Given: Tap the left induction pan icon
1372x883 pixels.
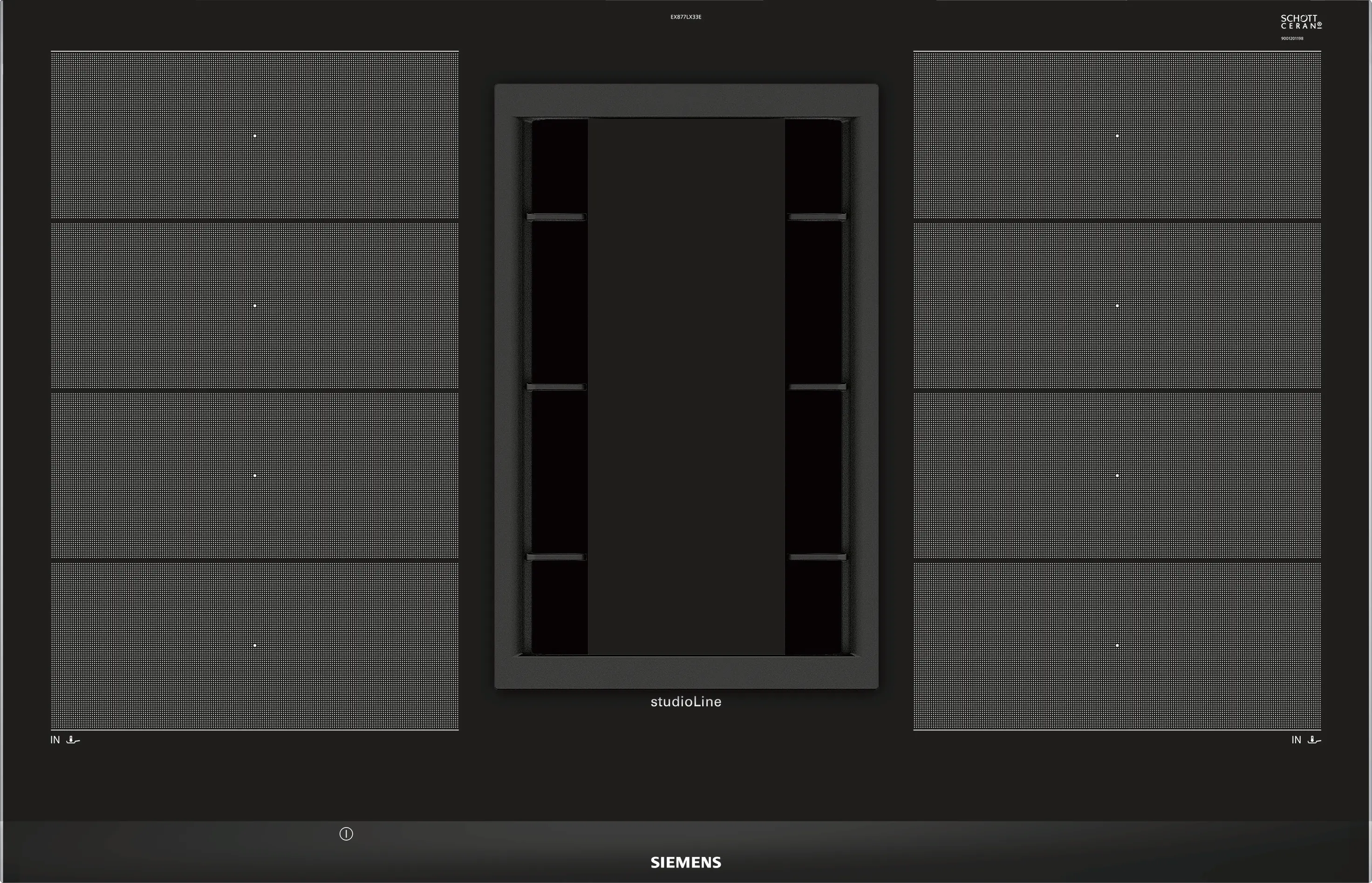Looking at the screenshot, I should coord(73,740).
